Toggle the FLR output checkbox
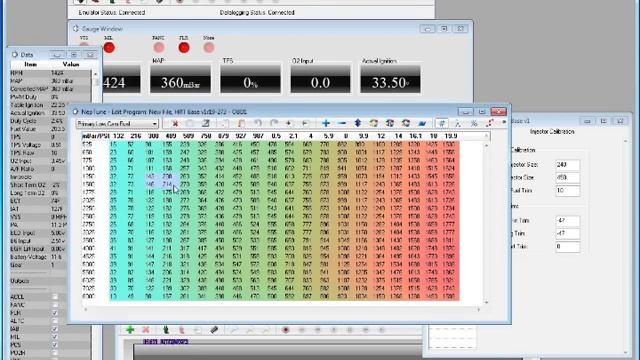Image resolution: width=640 pixels, height=360 pixels. tap(55, 313)
